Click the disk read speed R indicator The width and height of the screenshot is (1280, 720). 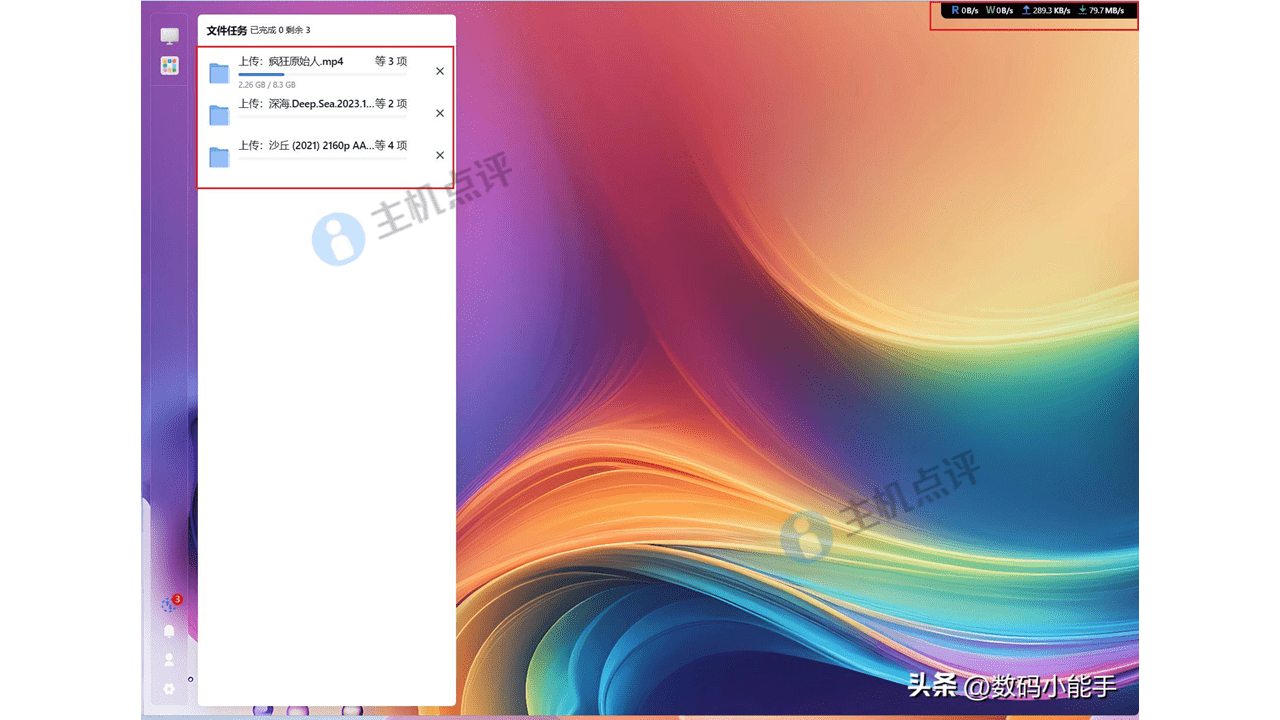coord(964,11)
